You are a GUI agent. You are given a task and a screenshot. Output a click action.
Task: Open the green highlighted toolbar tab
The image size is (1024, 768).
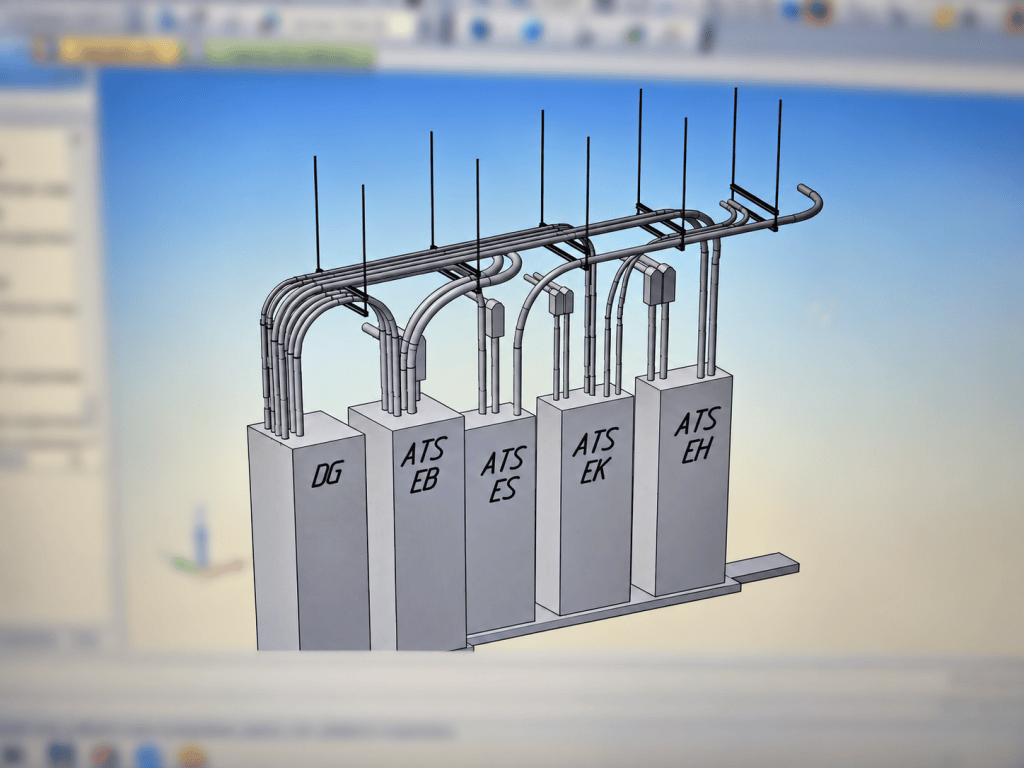[x=291, y=54]
